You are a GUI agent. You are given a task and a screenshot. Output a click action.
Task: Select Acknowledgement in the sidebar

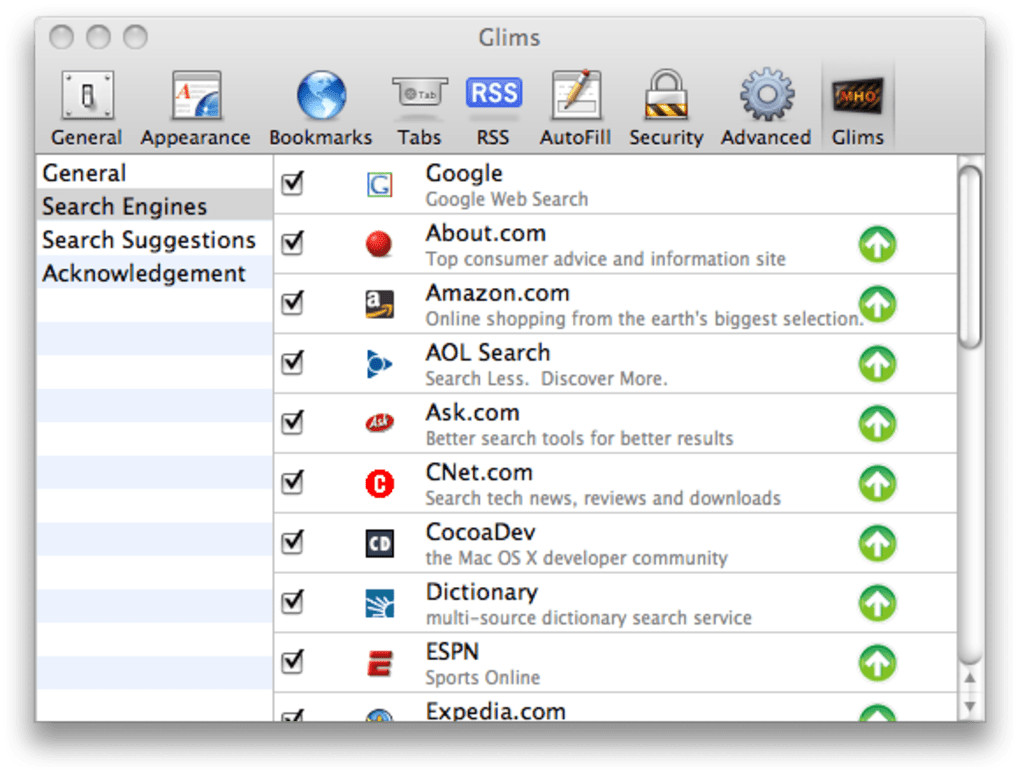point(155,273)
